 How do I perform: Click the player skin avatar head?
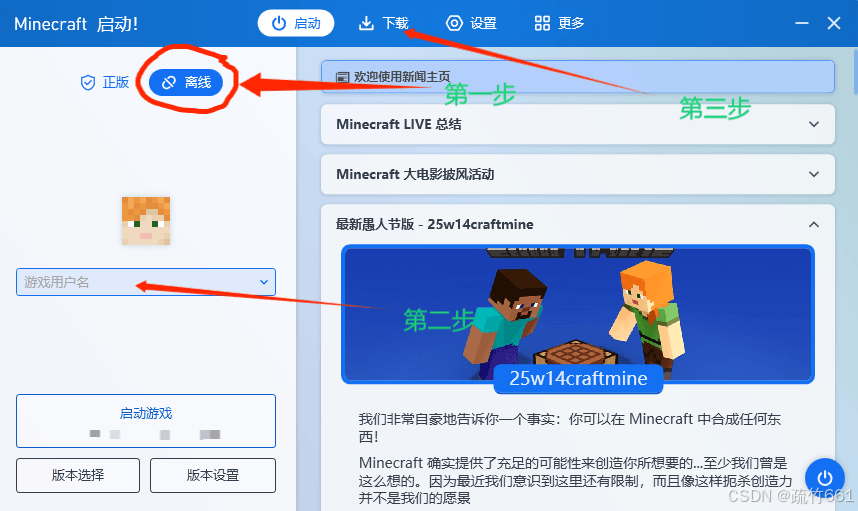(146, 221)
